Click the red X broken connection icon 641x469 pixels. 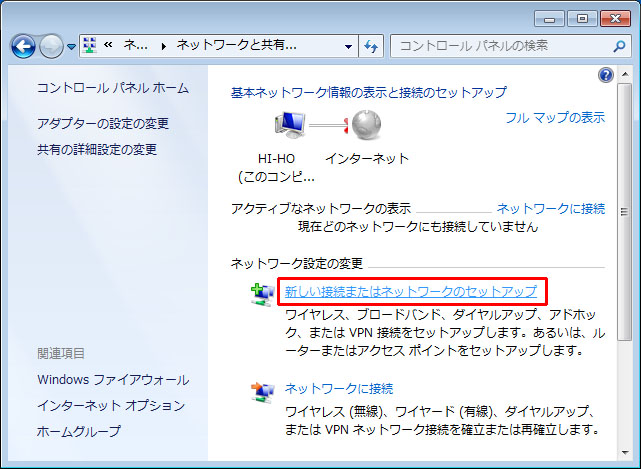coord(346,126)
